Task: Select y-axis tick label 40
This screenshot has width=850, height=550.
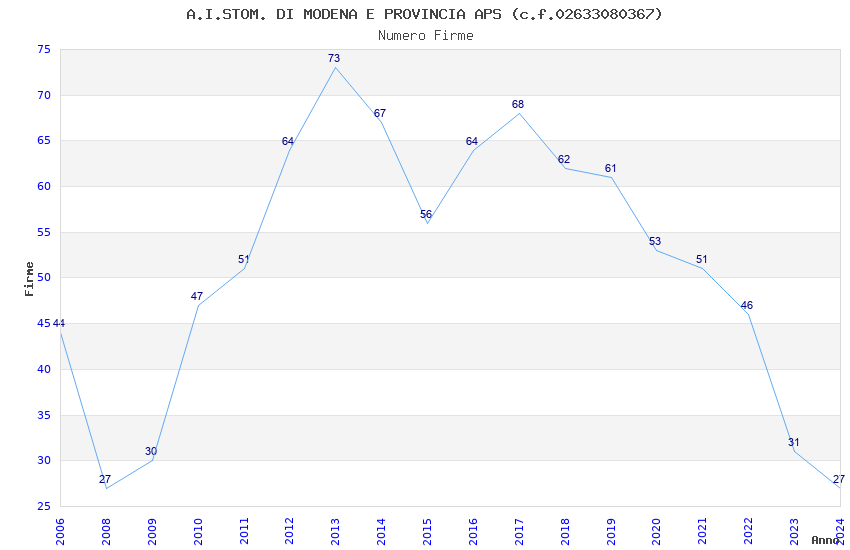Action: click(x=44, y=370)
